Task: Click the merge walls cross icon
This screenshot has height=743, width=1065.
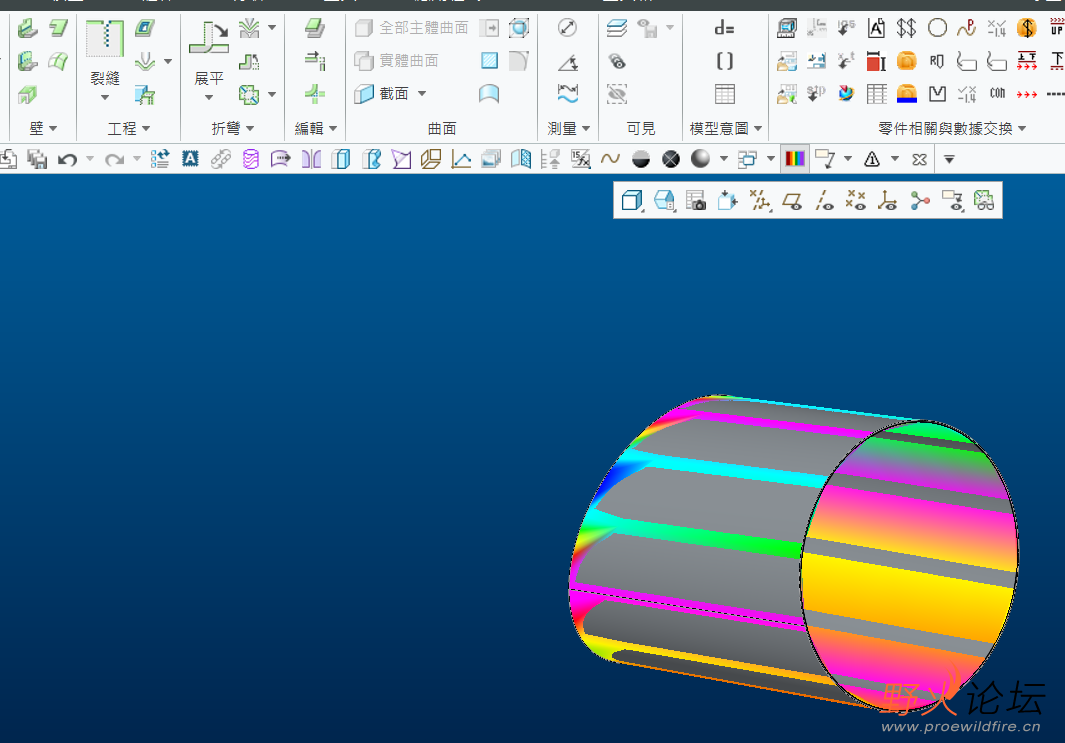Action: coord(314,93)
